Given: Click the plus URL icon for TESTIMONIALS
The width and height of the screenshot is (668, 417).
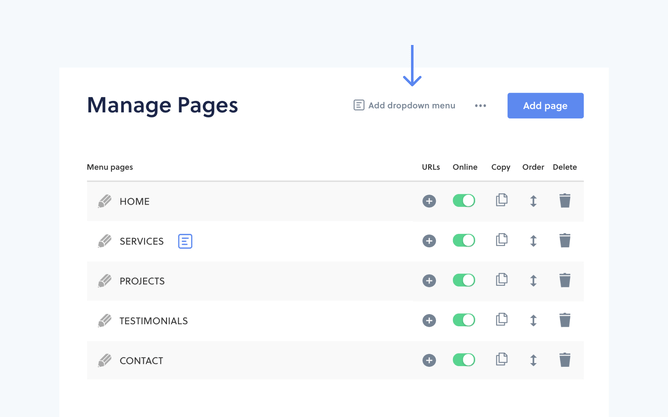Looking at the screenshot, I should coord(429,321).
